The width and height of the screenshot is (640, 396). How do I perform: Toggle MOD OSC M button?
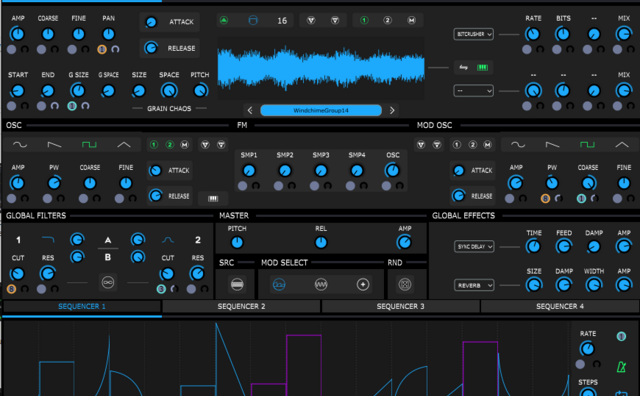coord(487,145)
